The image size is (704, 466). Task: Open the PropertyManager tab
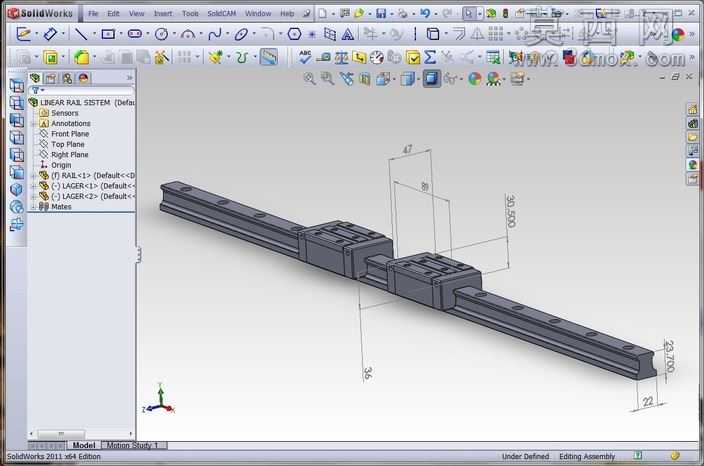point(51,78)
